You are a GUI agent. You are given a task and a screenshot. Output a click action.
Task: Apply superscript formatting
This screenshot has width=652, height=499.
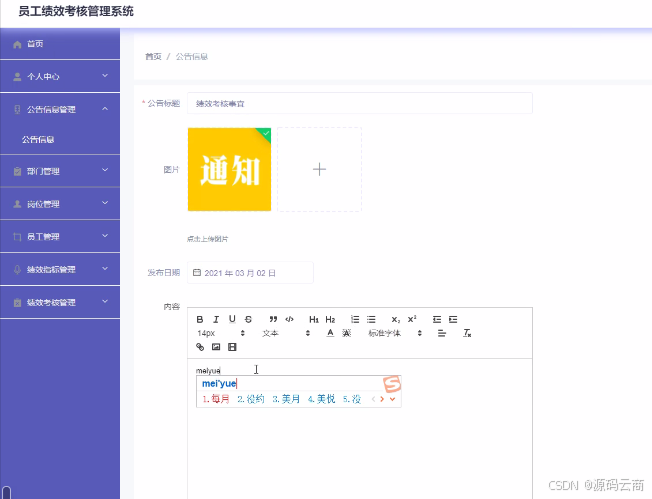click(412, 319)
